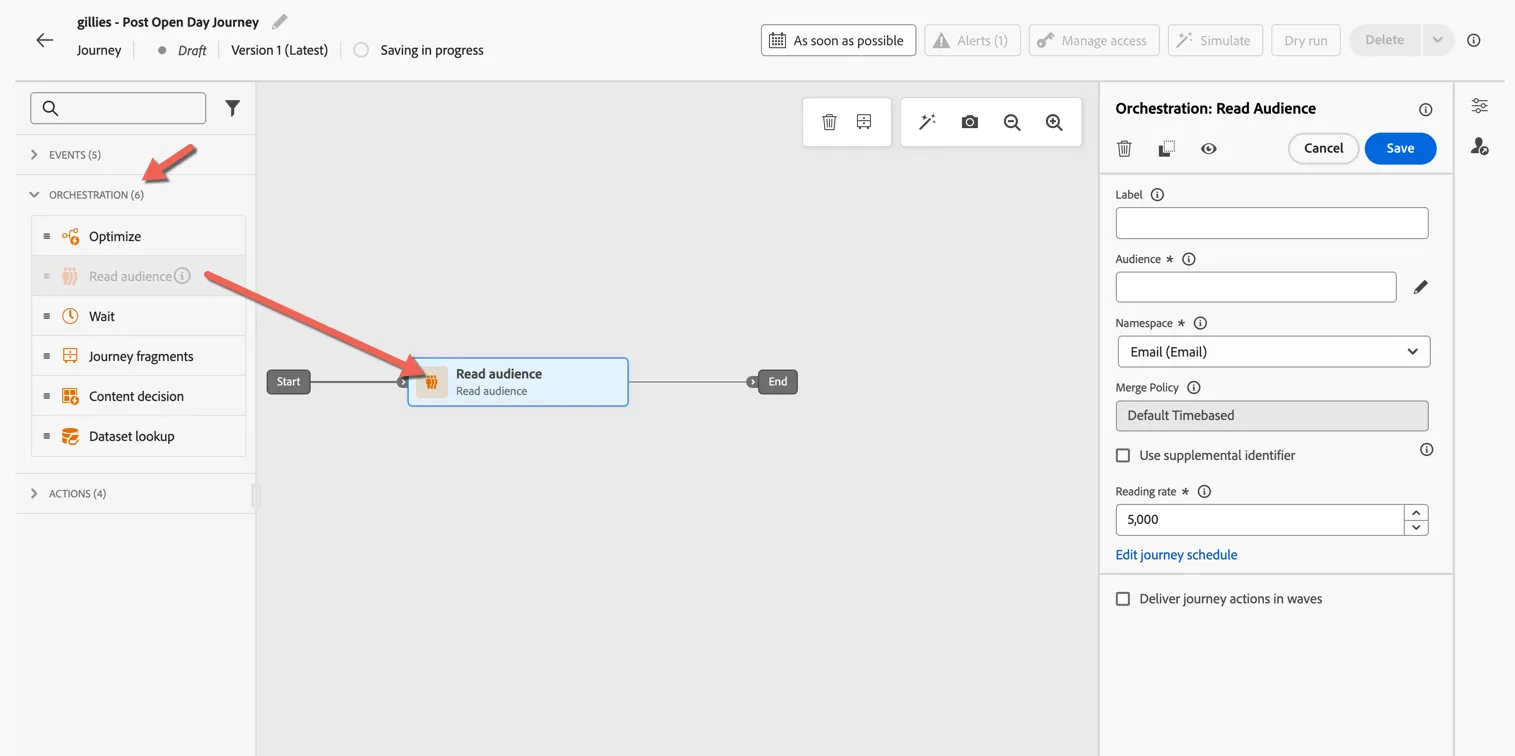Image resolution: width=1515 pixels, height=756 pixels.
Task: Delete selected canvas item via trash icon
Action: (829, 122)
